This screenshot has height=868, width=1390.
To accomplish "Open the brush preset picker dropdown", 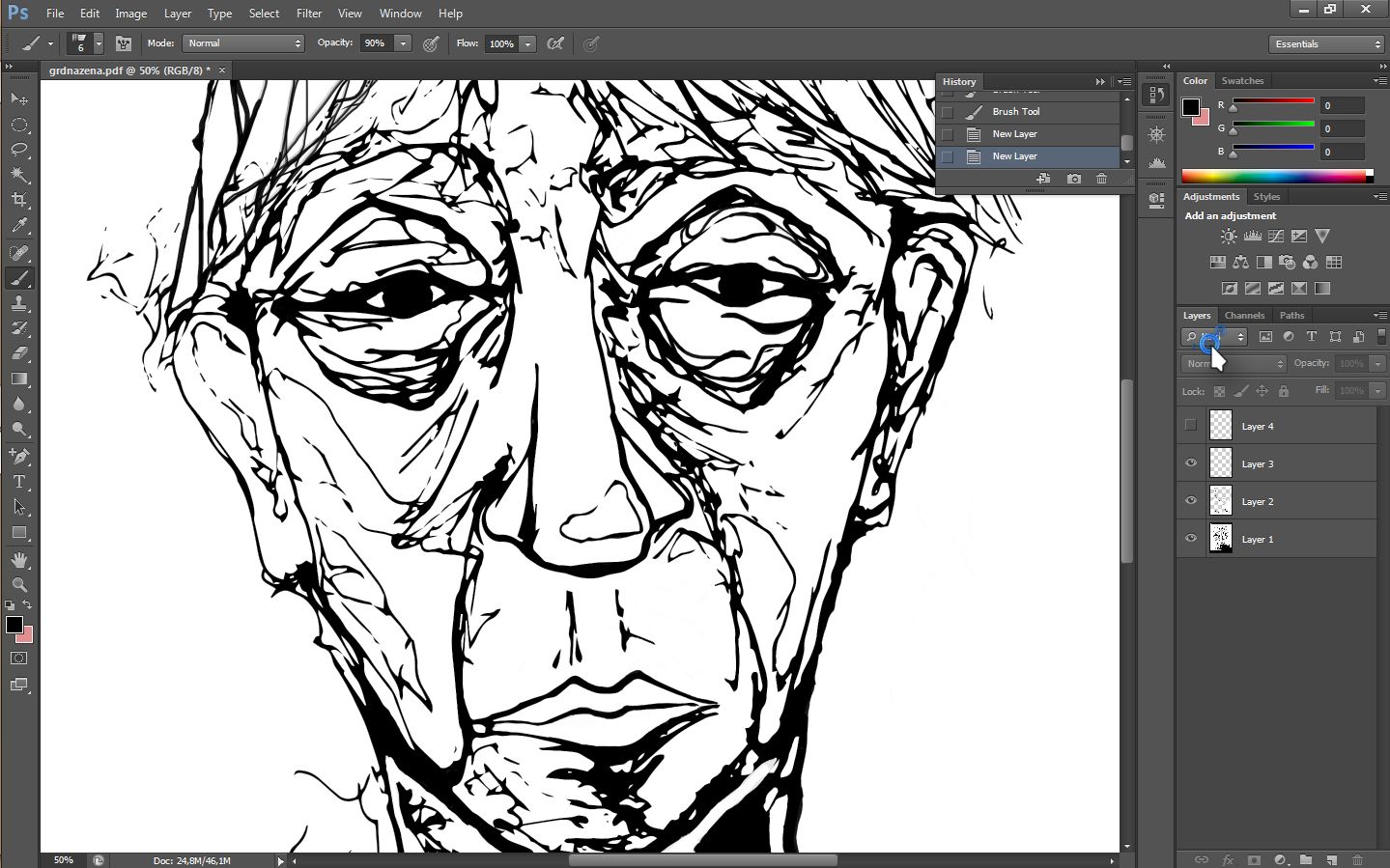I will 99,43.
